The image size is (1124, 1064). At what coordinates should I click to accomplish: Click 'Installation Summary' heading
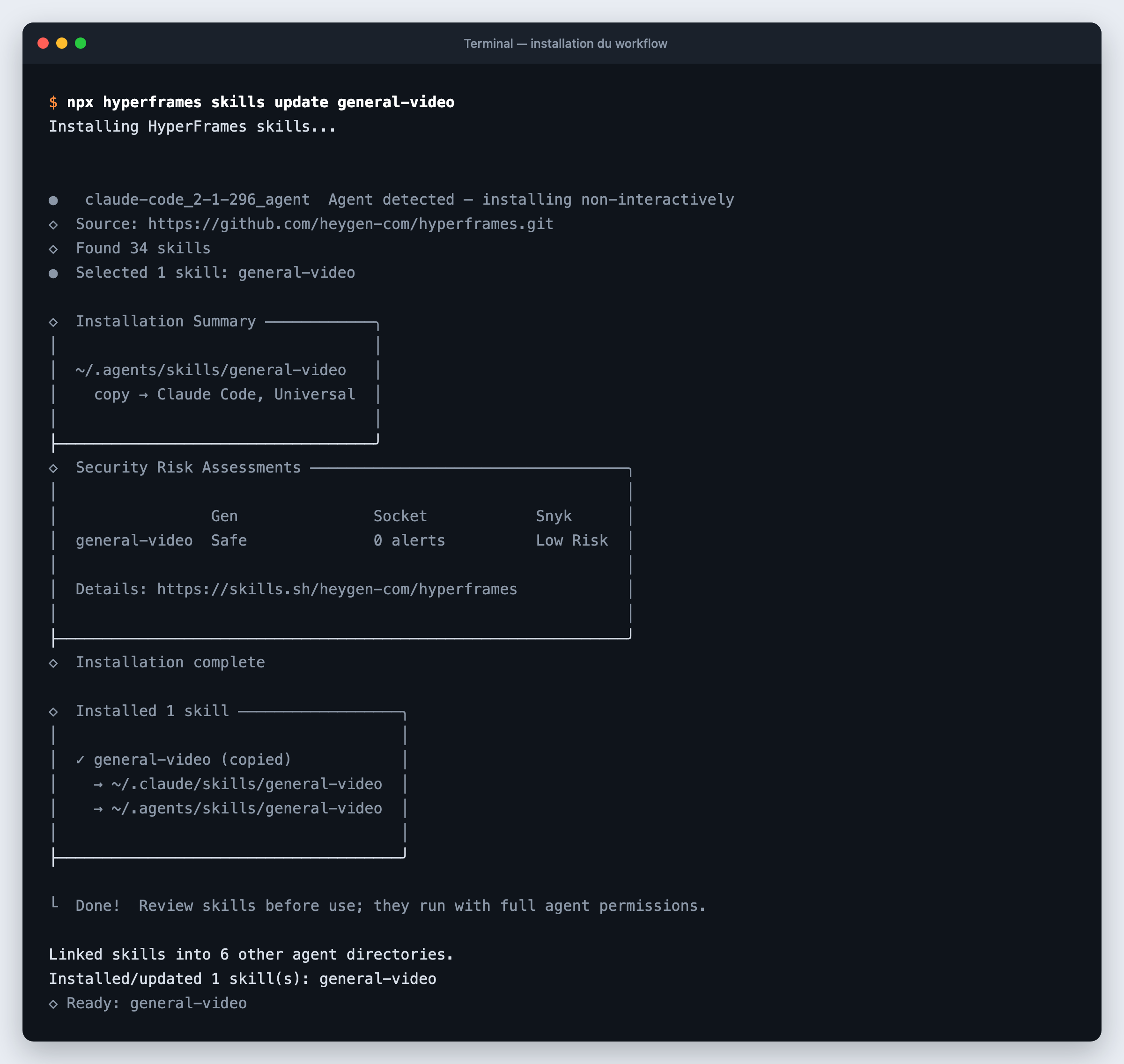pyautogui.click(x=166, y=322)
